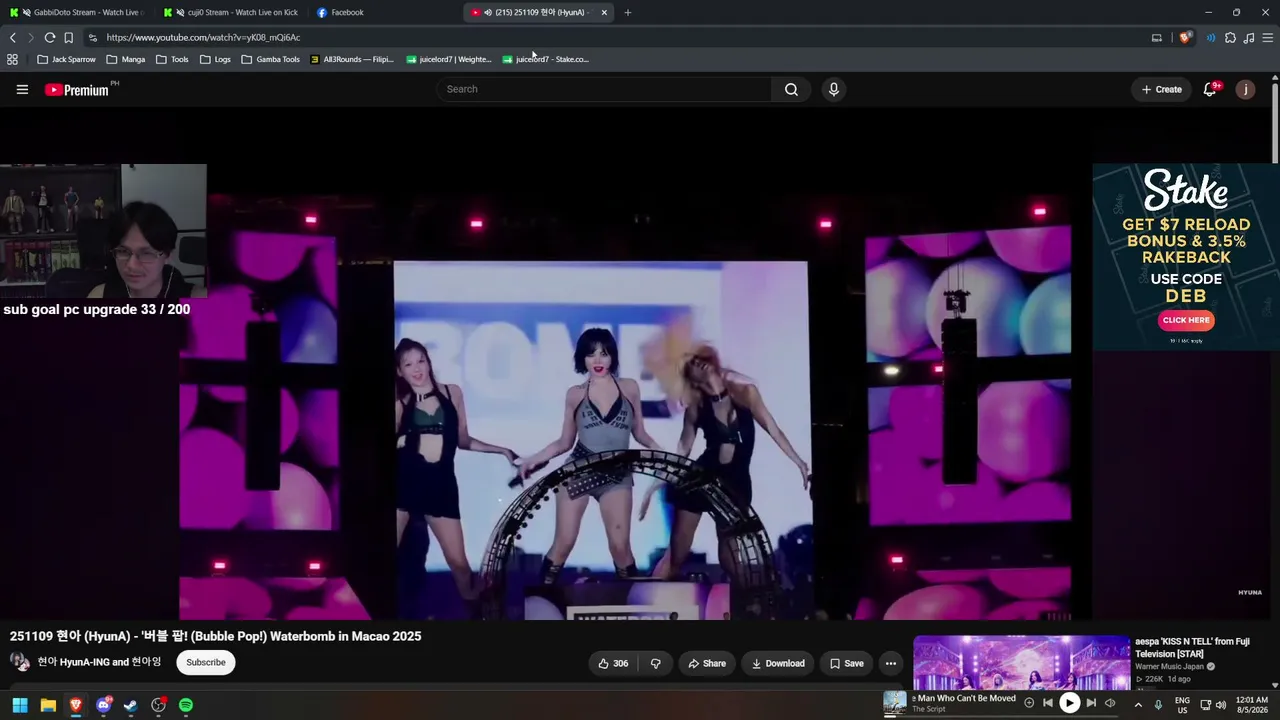This screenshot has width=1280, height=720.
Task: Open File Explorer from the taskbar
Action: pos(47,705)
